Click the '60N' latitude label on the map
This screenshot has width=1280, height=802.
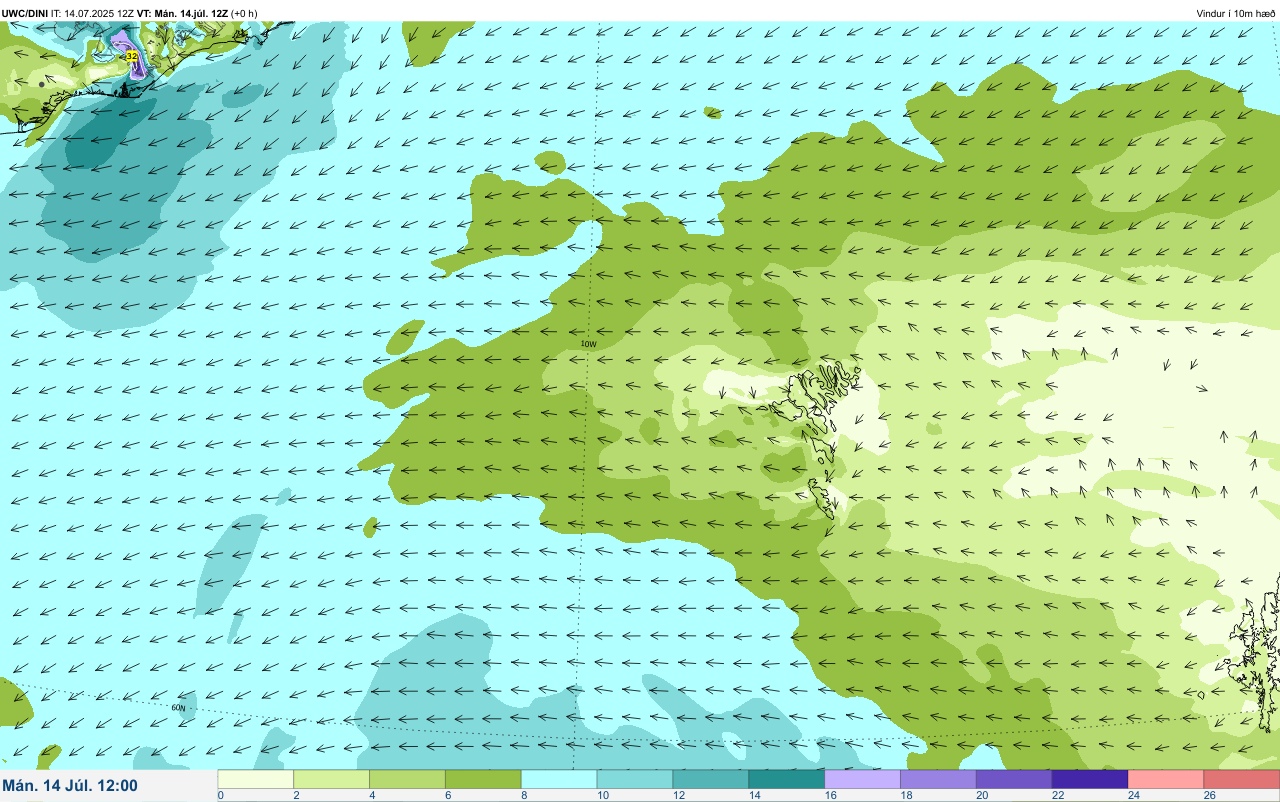coord(178,708)
